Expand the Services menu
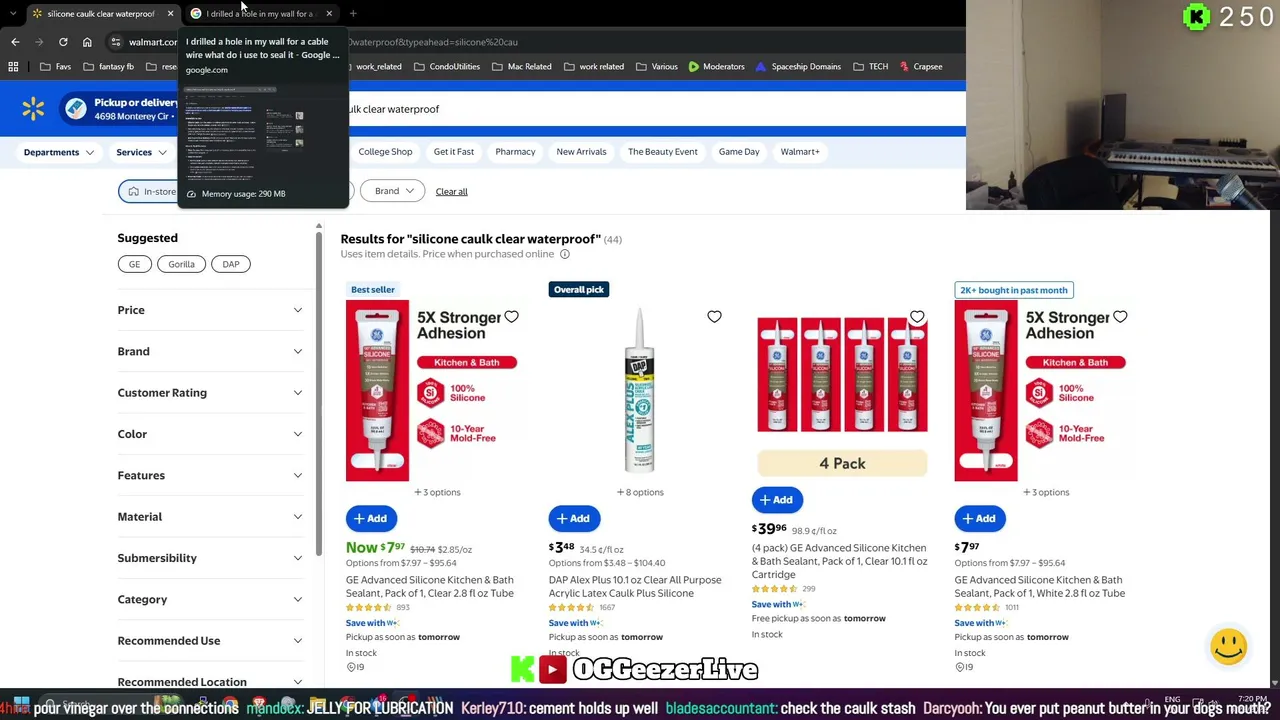 tap(140, 152)
